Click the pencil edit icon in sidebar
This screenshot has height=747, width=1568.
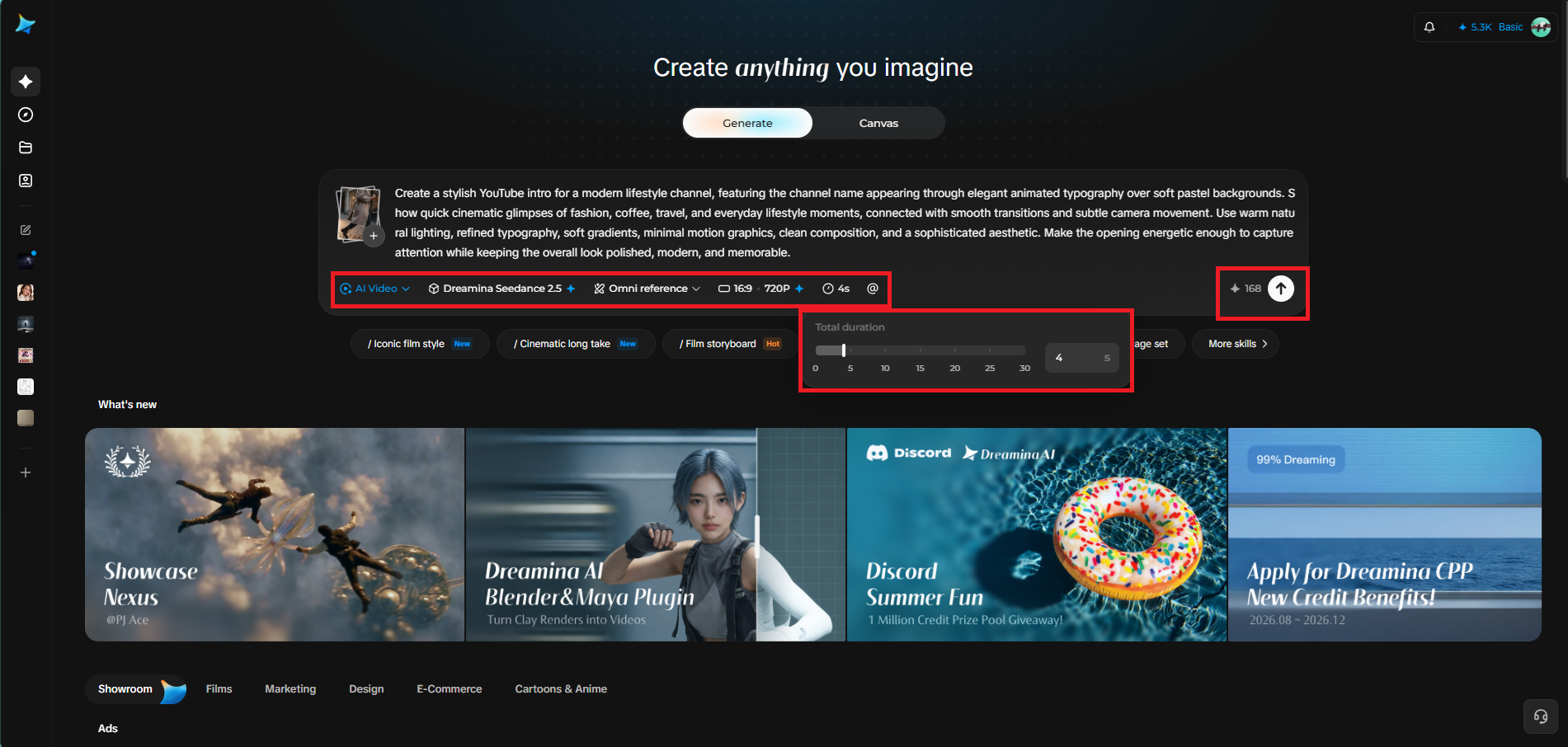pos(26,230)
